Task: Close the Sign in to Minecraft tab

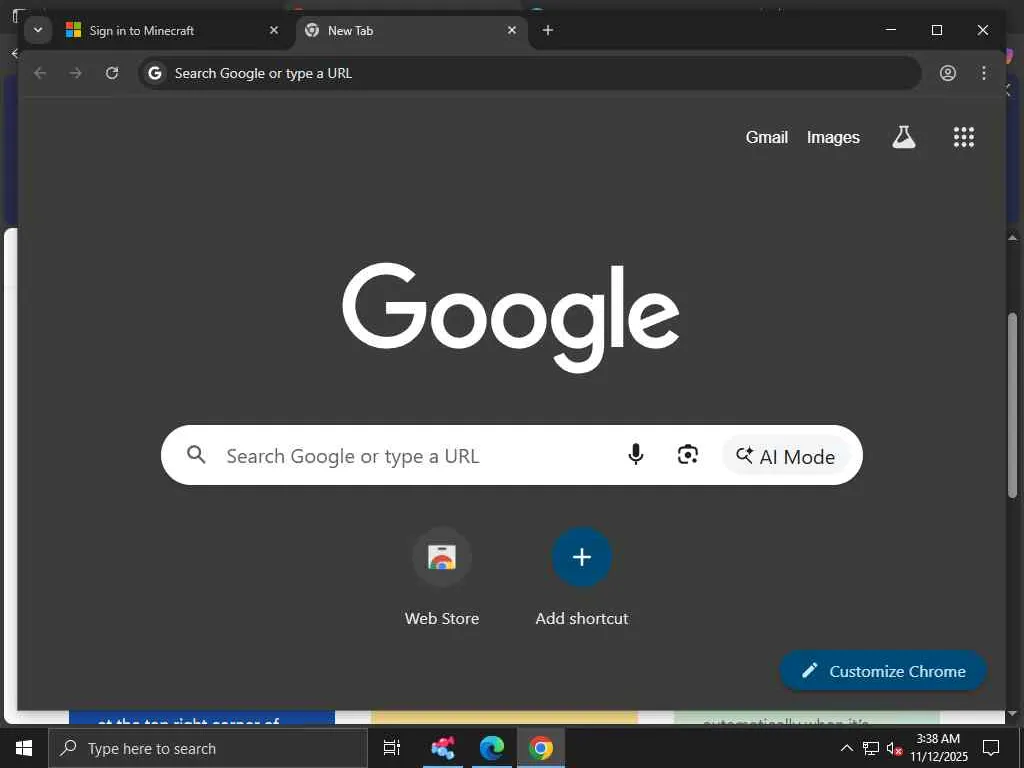Action: pyautogui.click(x=274, y=30)
